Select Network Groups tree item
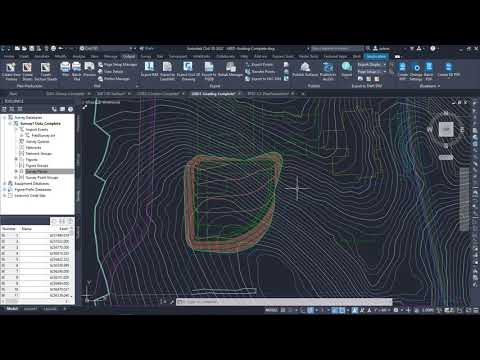Screen dimensions: 480x360 coord(39,153)
